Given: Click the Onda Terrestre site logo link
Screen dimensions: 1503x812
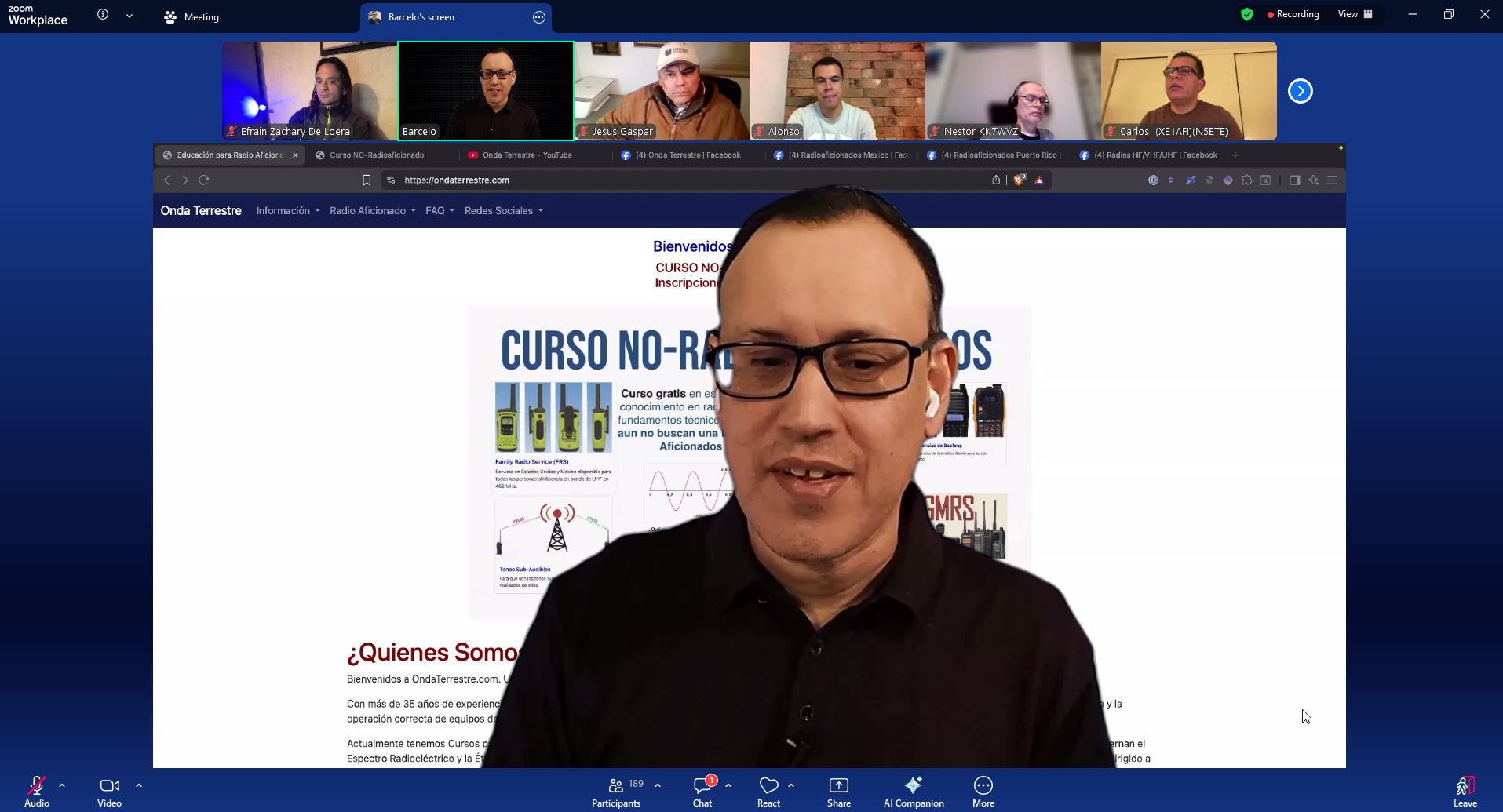Looking at the screenshot, I should (x=201, y=211).
